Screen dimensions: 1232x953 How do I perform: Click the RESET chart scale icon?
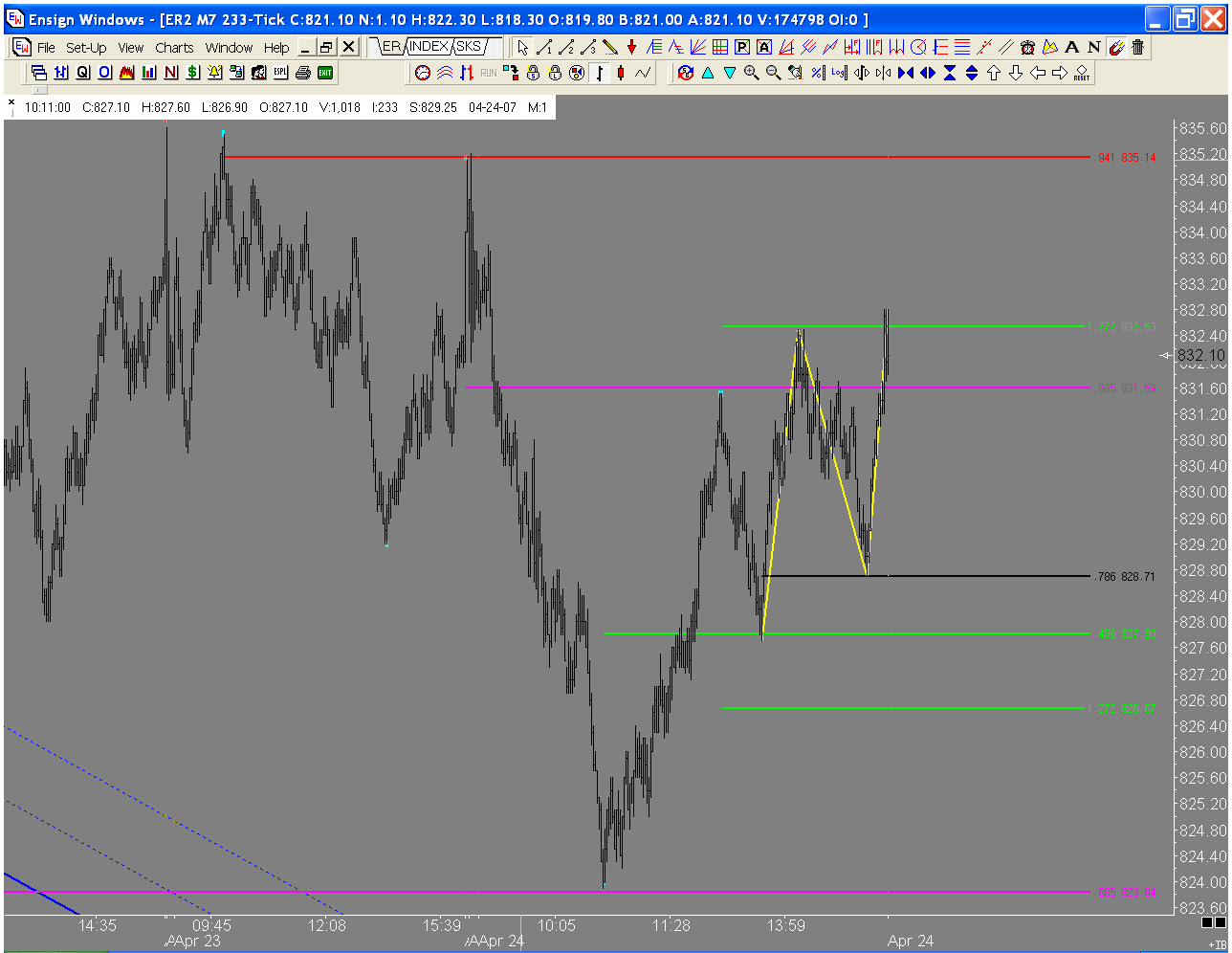point(1082,73)
